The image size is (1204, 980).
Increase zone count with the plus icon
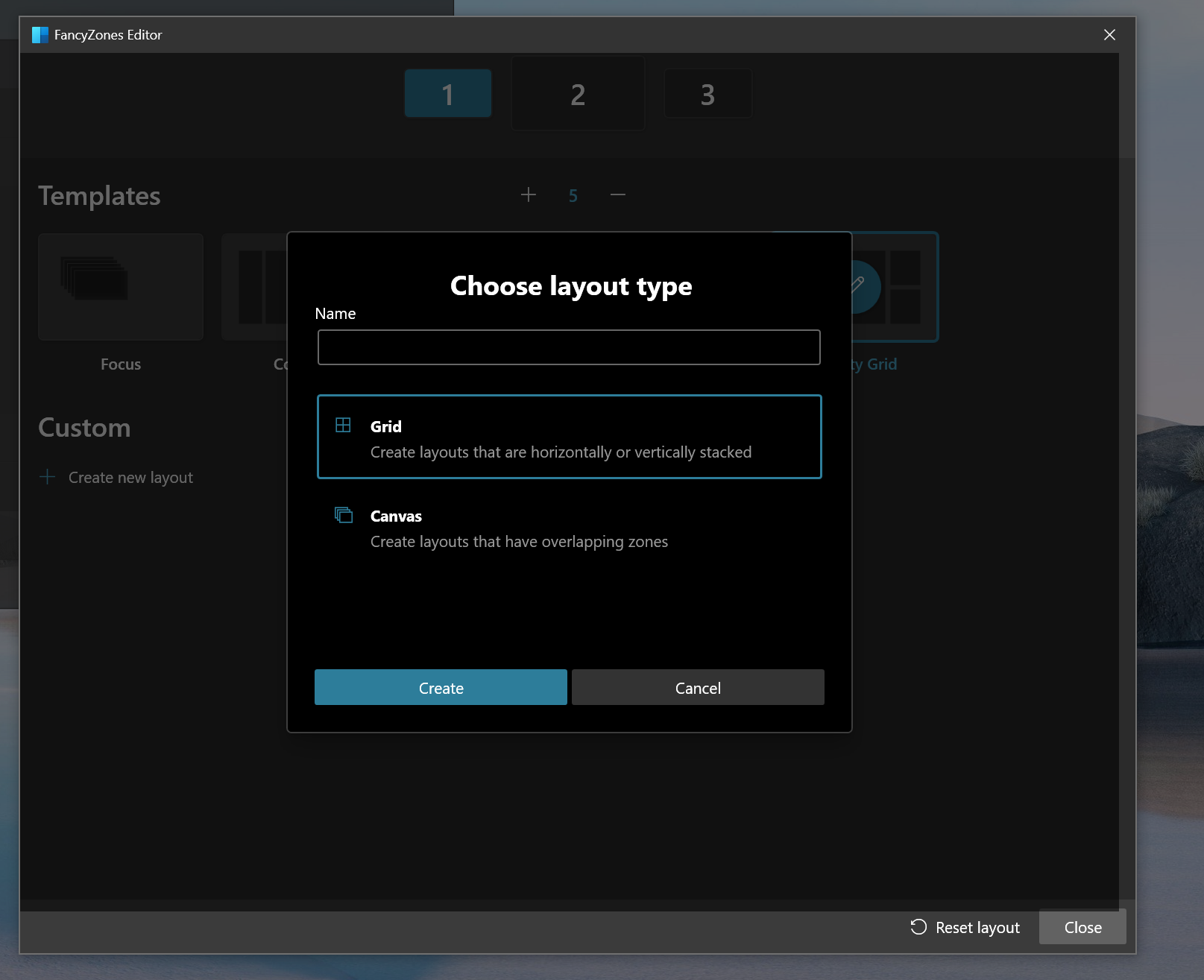(529, 195)
